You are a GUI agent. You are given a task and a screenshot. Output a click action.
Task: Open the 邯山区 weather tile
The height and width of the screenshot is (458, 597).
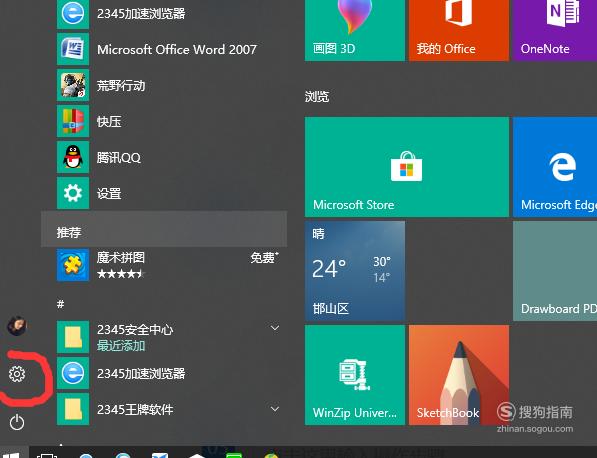[355, 271]
